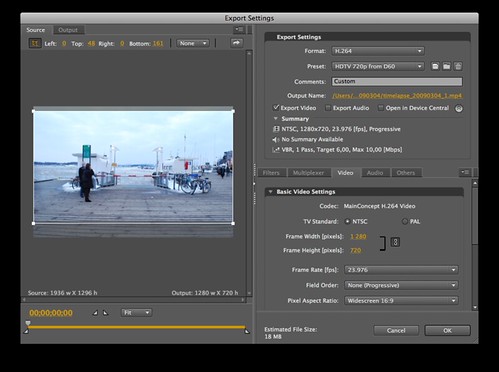The height and width of the screenshot is (372, 499).
Task: Open the Fit zoom level dropdown
Action: click(x=136, y=313)
